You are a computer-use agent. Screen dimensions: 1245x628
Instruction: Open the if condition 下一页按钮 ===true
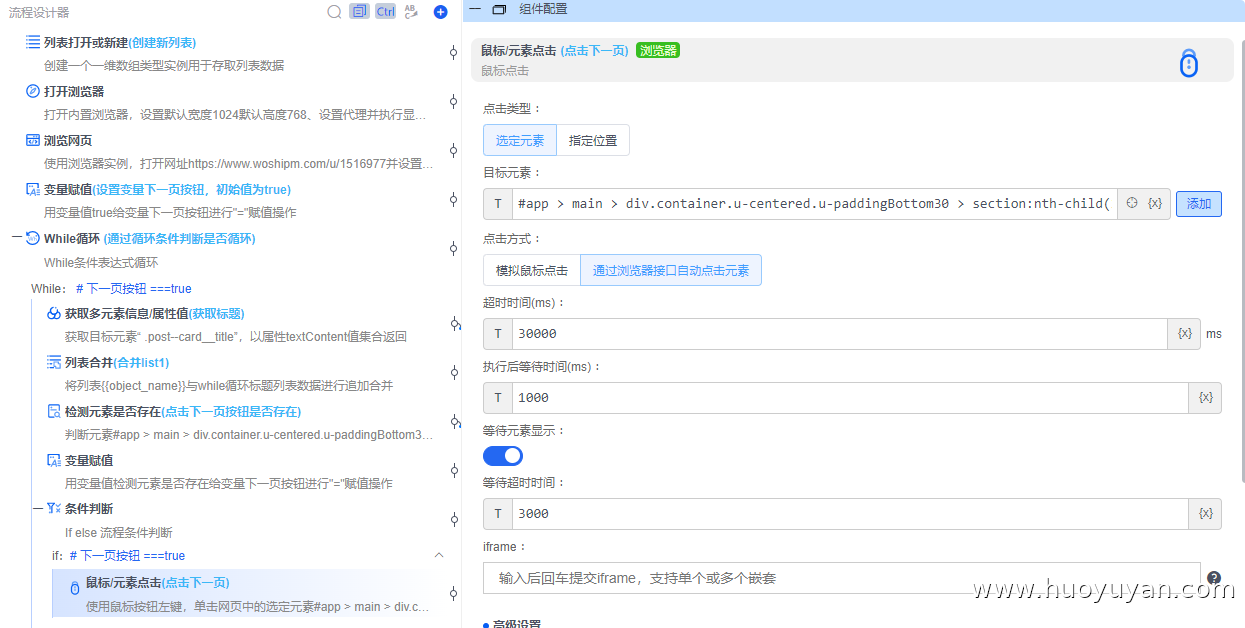[x=127, y=555]
